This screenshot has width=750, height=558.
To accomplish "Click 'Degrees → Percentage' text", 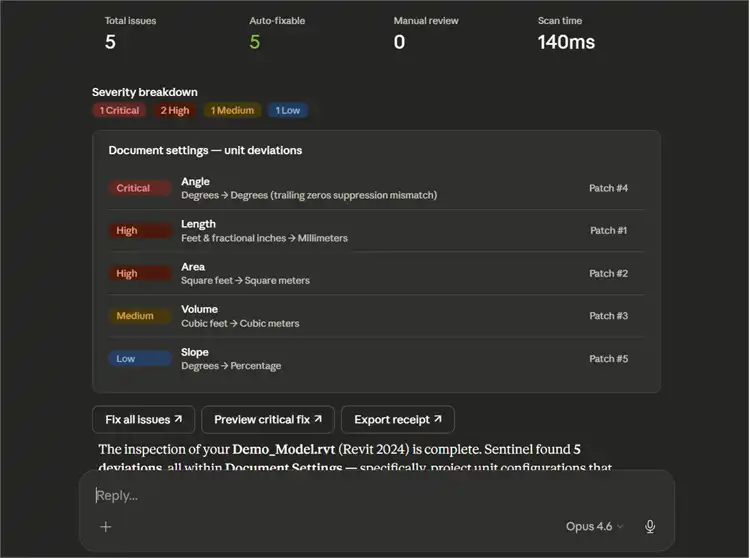I will 231,366.
